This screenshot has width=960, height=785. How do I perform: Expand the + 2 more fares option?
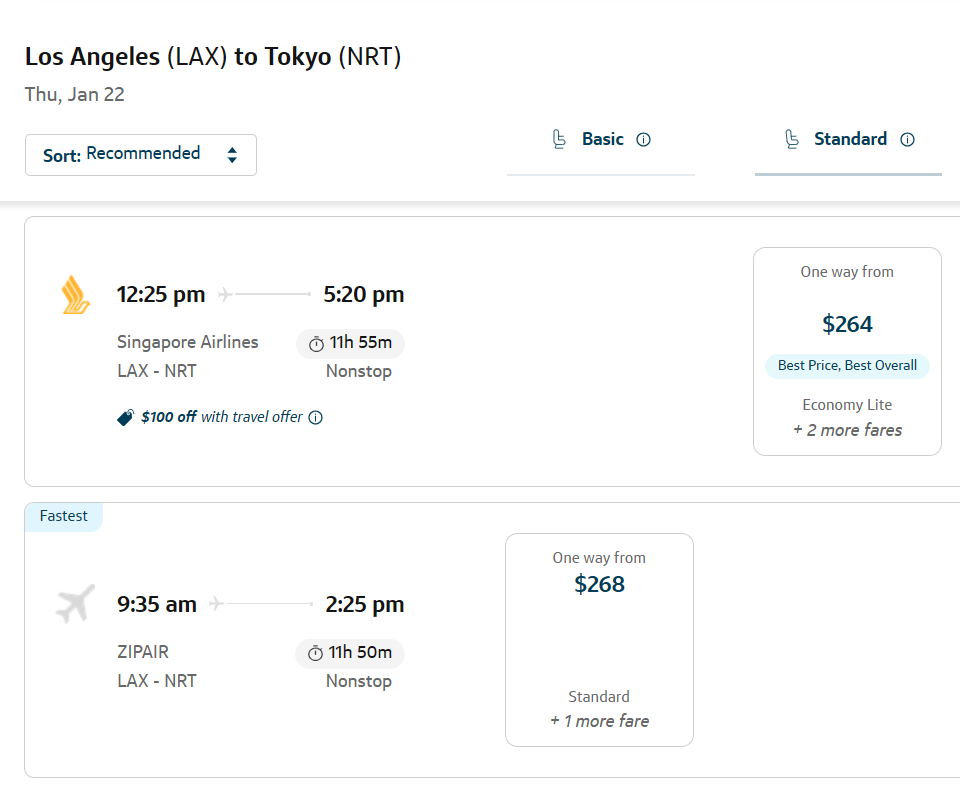point(847,430)
